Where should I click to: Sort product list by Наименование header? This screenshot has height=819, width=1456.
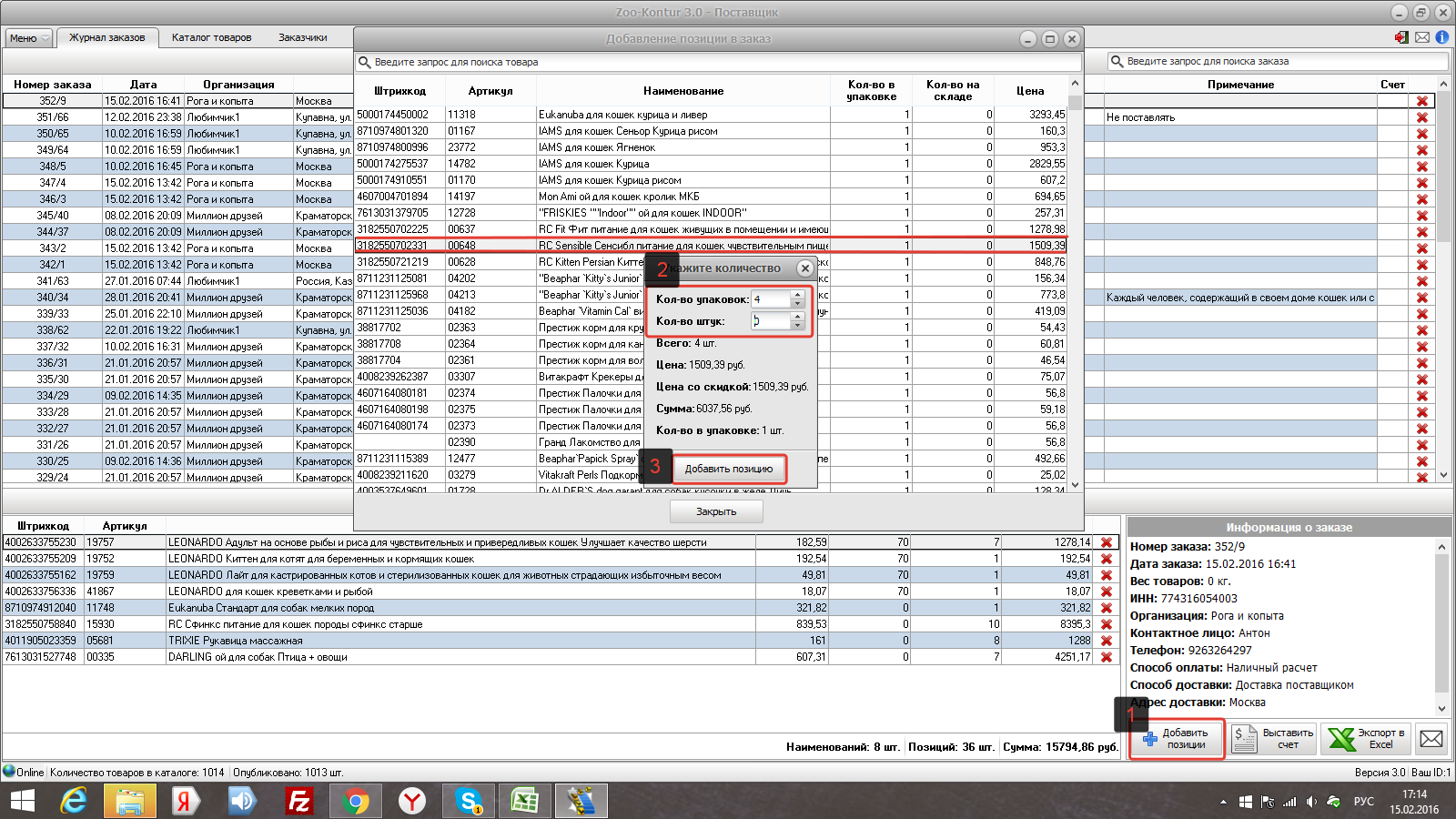(683, 91)
